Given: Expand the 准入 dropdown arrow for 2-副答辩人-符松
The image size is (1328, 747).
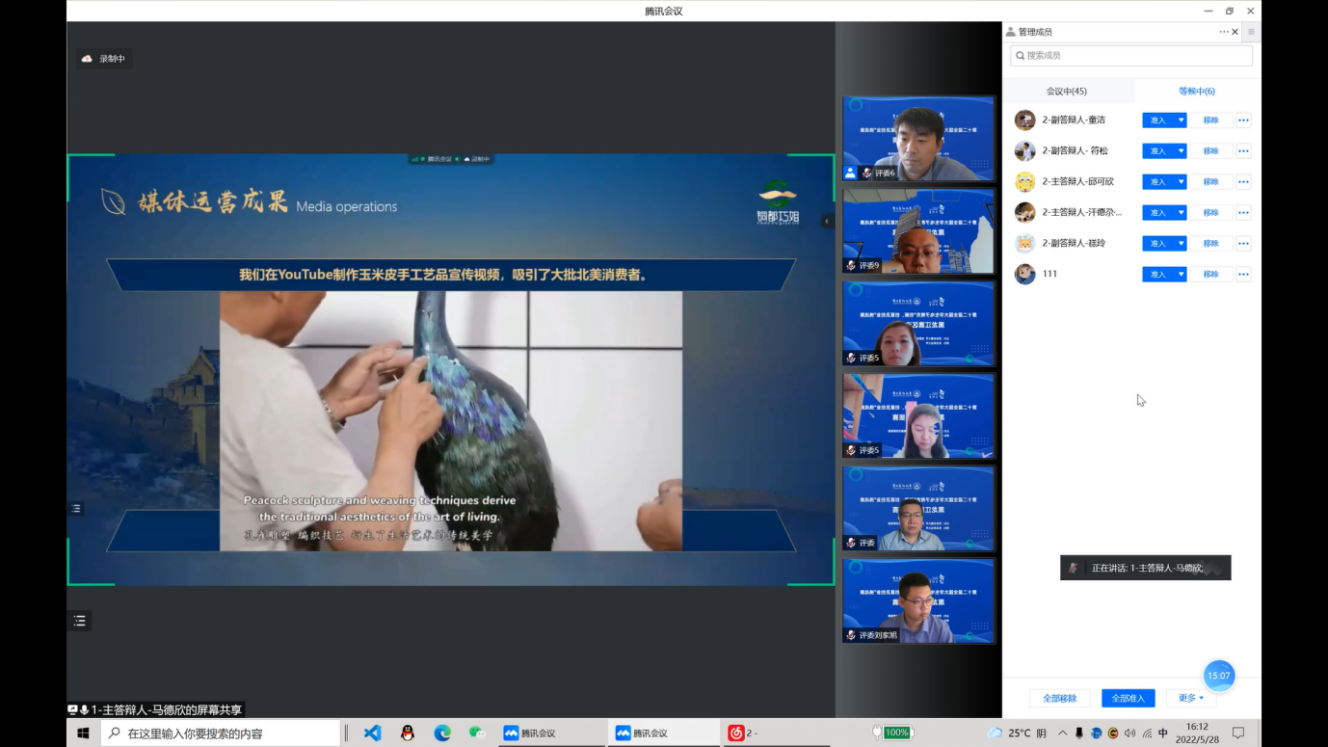Looking at the screenshot, I should click(x=1181, y=151).
